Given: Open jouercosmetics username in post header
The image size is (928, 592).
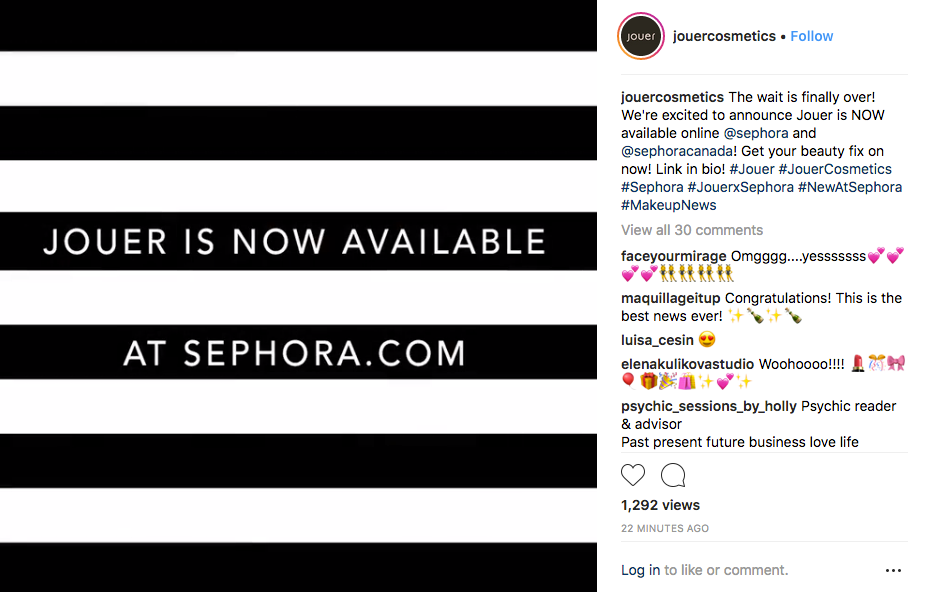Looking at the screenshot, I should tap(724, 36).
